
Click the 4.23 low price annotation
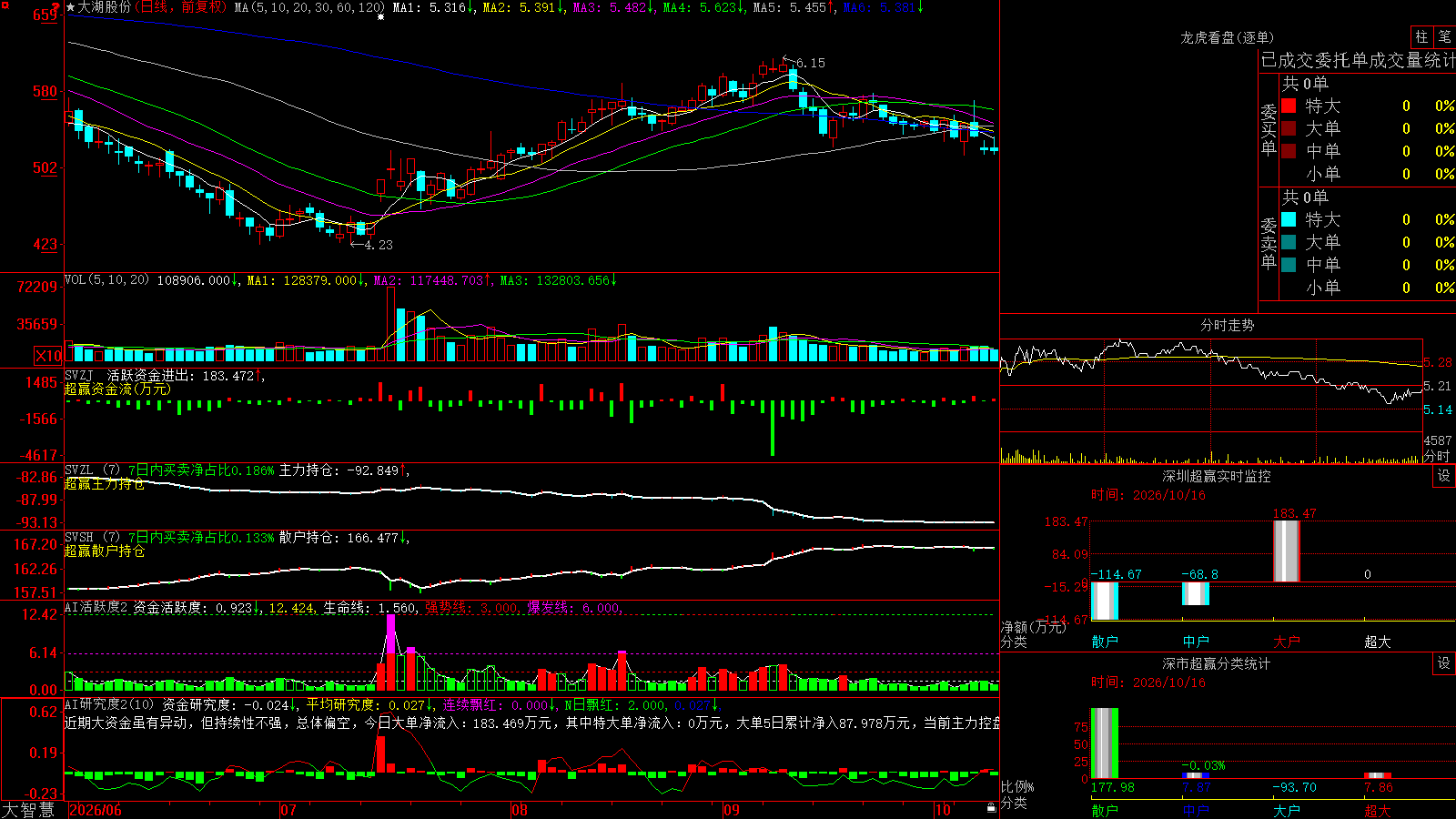378,245
